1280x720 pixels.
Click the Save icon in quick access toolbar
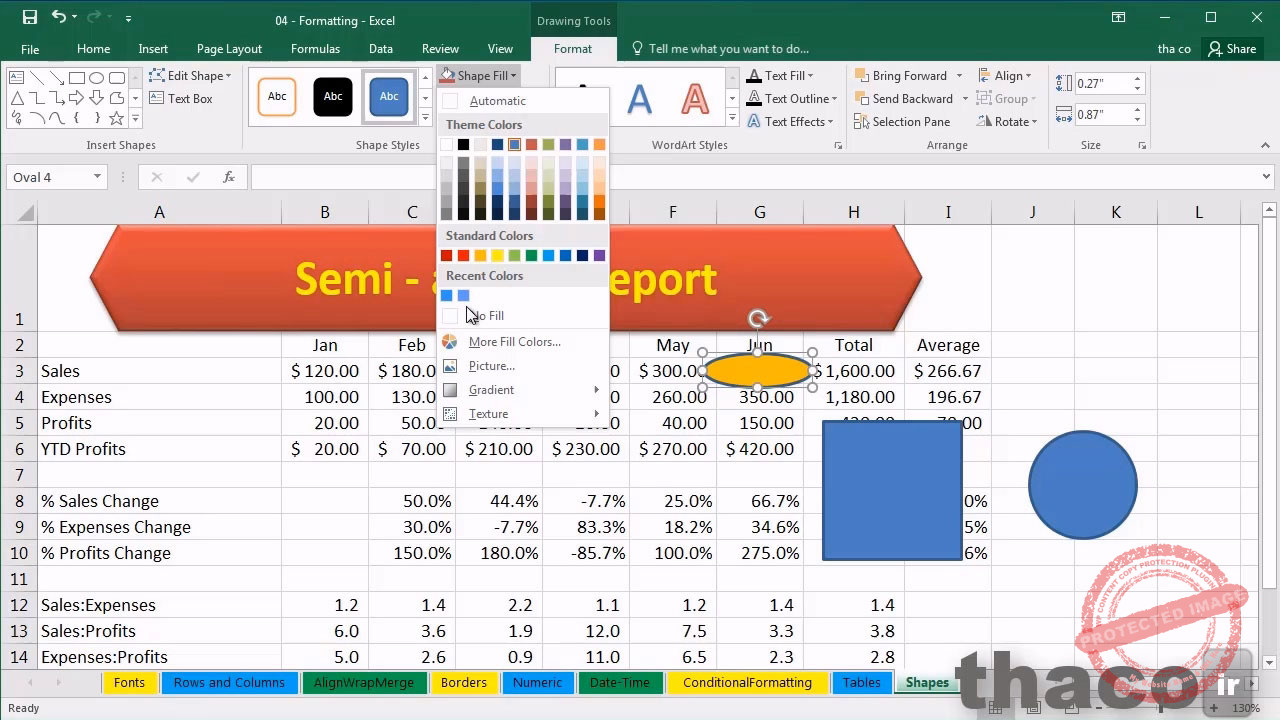30,17
